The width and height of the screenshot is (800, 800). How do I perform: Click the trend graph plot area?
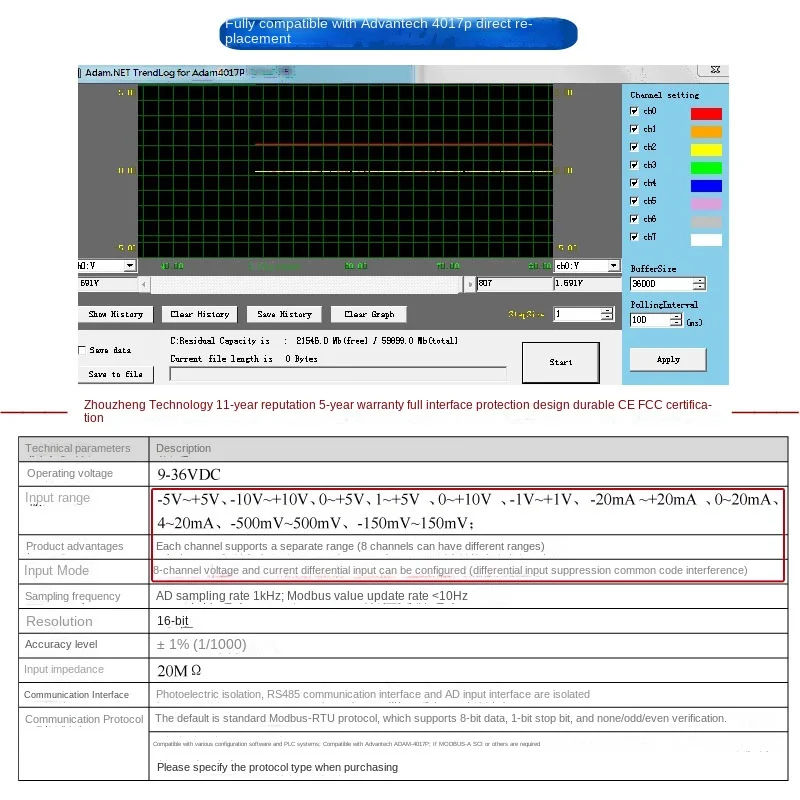tap(345, 171)
